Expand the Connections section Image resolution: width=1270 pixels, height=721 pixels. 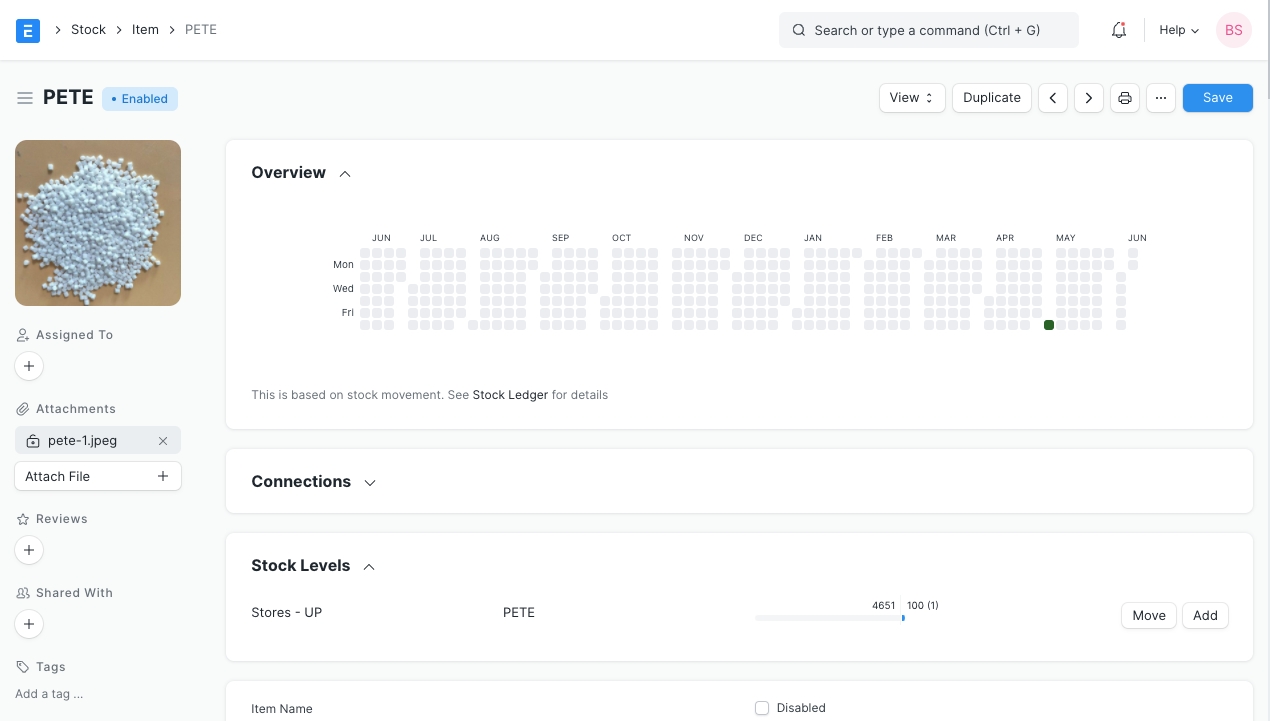(370, 483)
